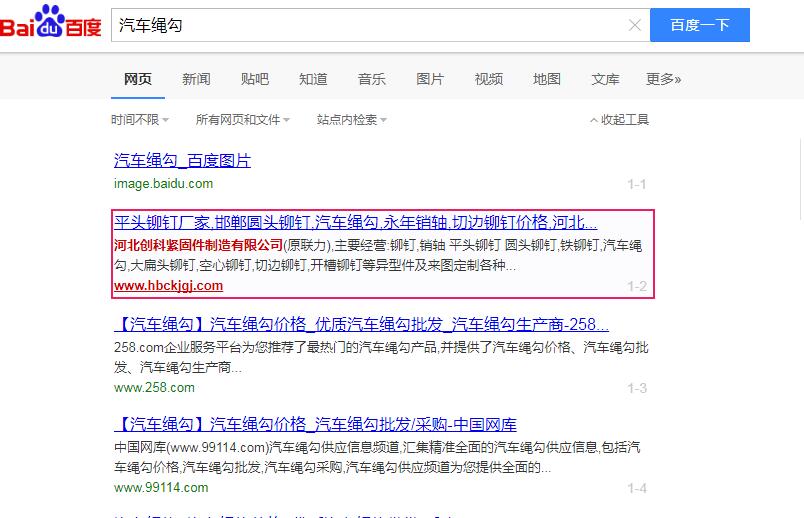Click the 百度一下 search button
The height and width of the screenshot is (518, 804).
coord(699,25)
